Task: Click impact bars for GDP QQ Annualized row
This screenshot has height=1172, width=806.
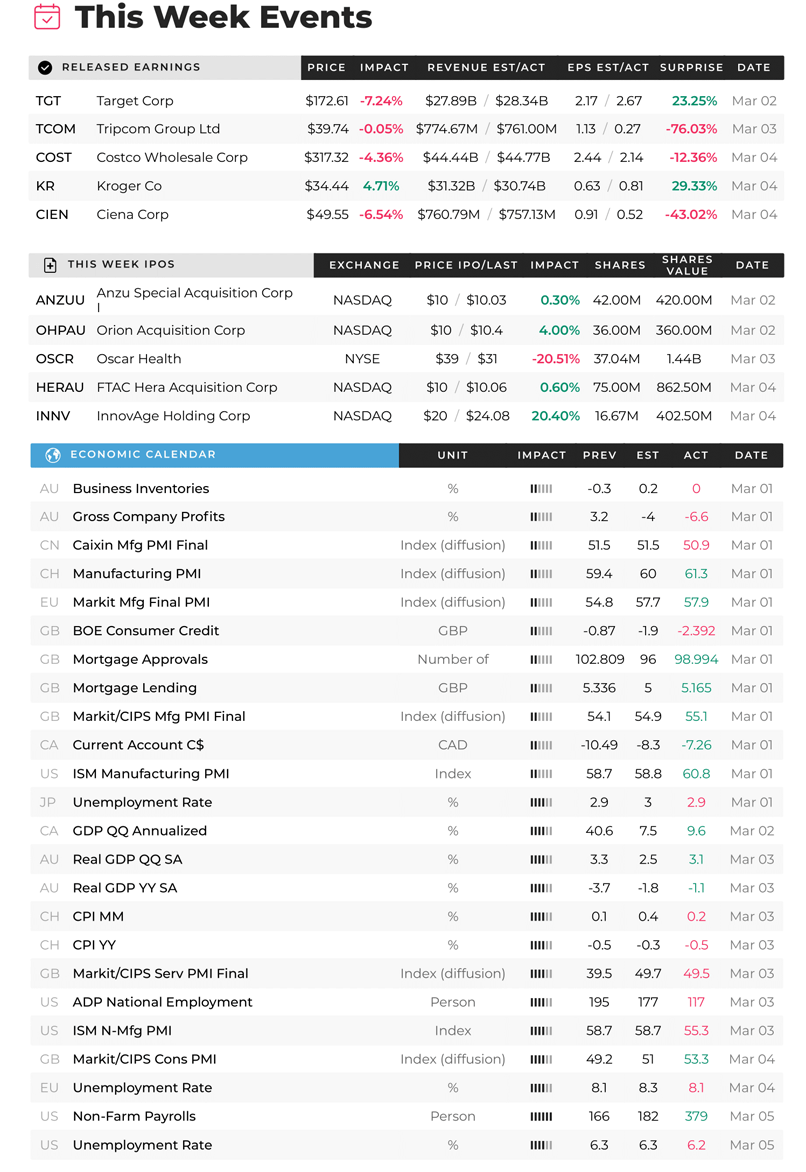Action: pos(541,831)
